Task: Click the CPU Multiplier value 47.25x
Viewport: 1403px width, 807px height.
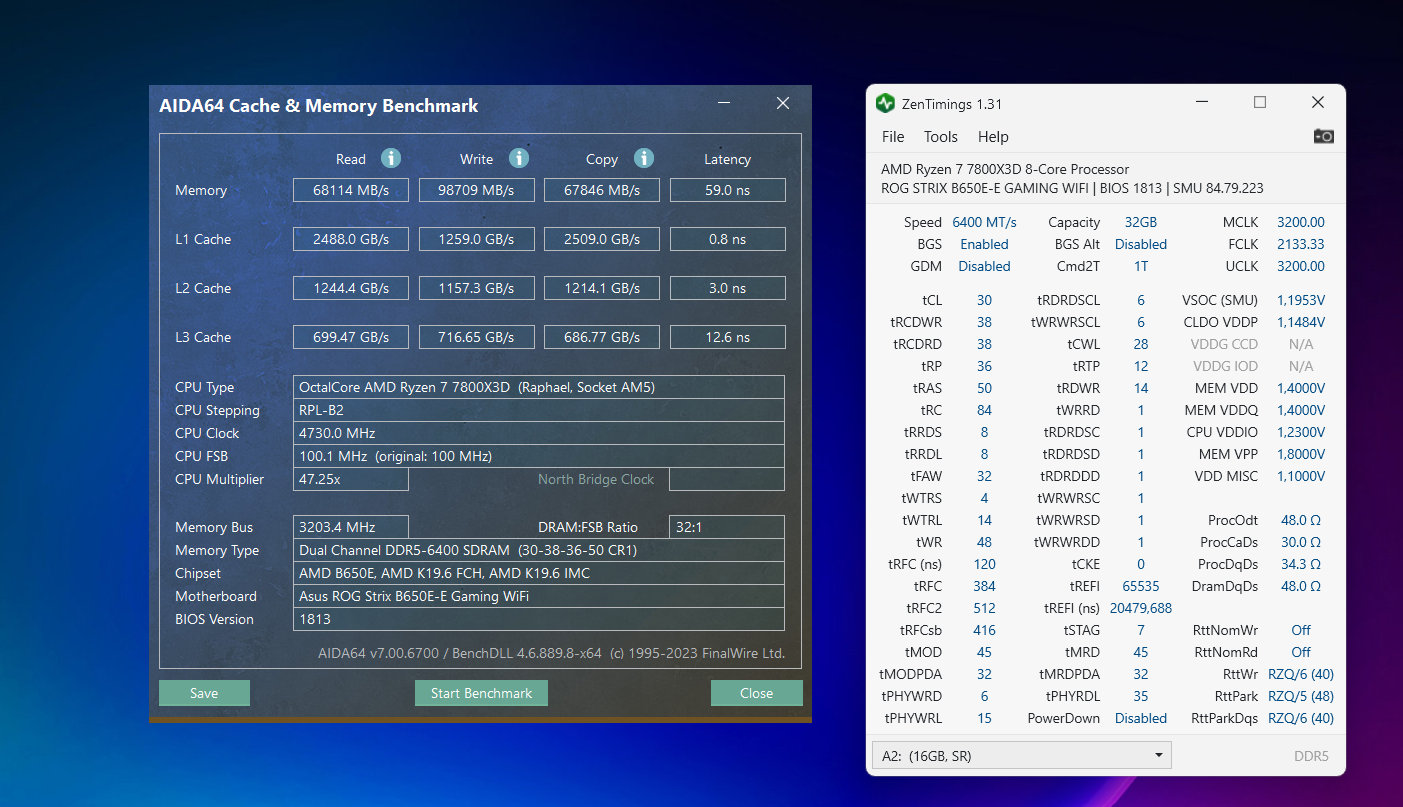Action: click(x=351, y=479)
